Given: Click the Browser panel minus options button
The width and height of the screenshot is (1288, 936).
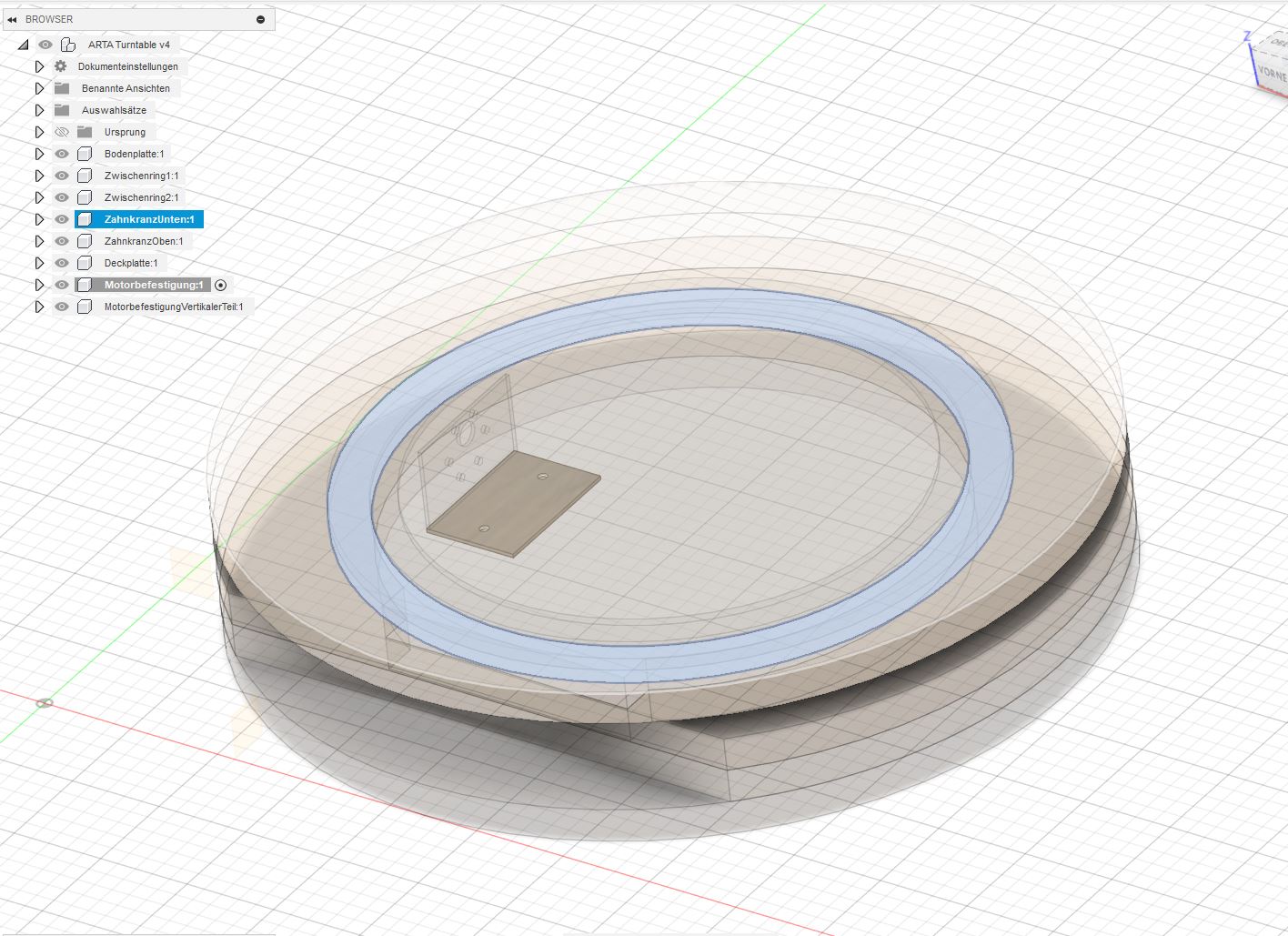Looking at the screenshot, I should point(261,19).
